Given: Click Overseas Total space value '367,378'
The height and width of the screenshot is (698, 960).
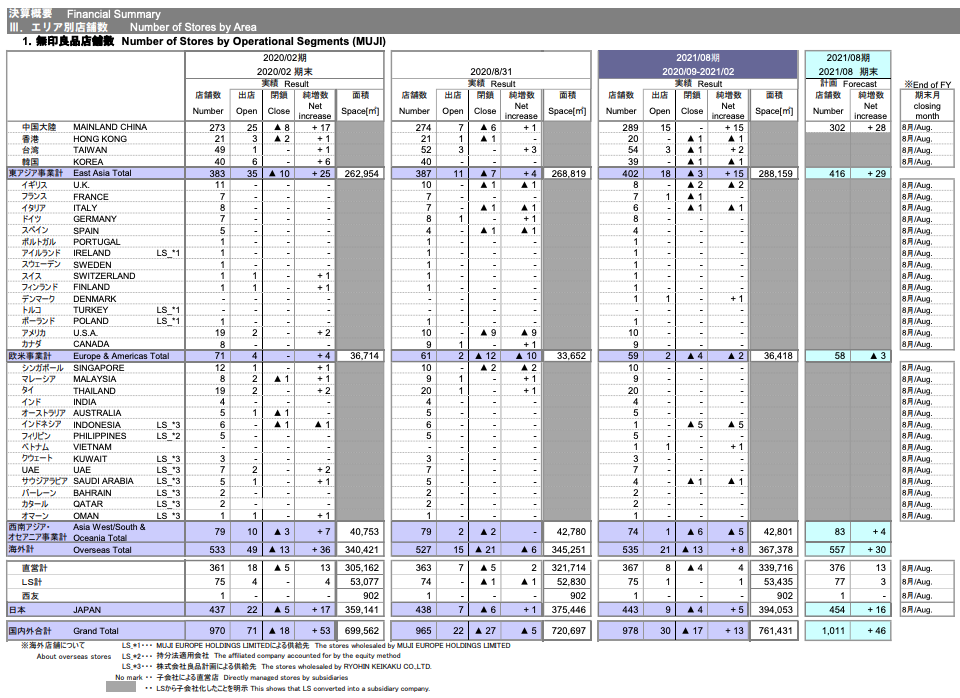Looking at the screenshot, I should (775, 550).
